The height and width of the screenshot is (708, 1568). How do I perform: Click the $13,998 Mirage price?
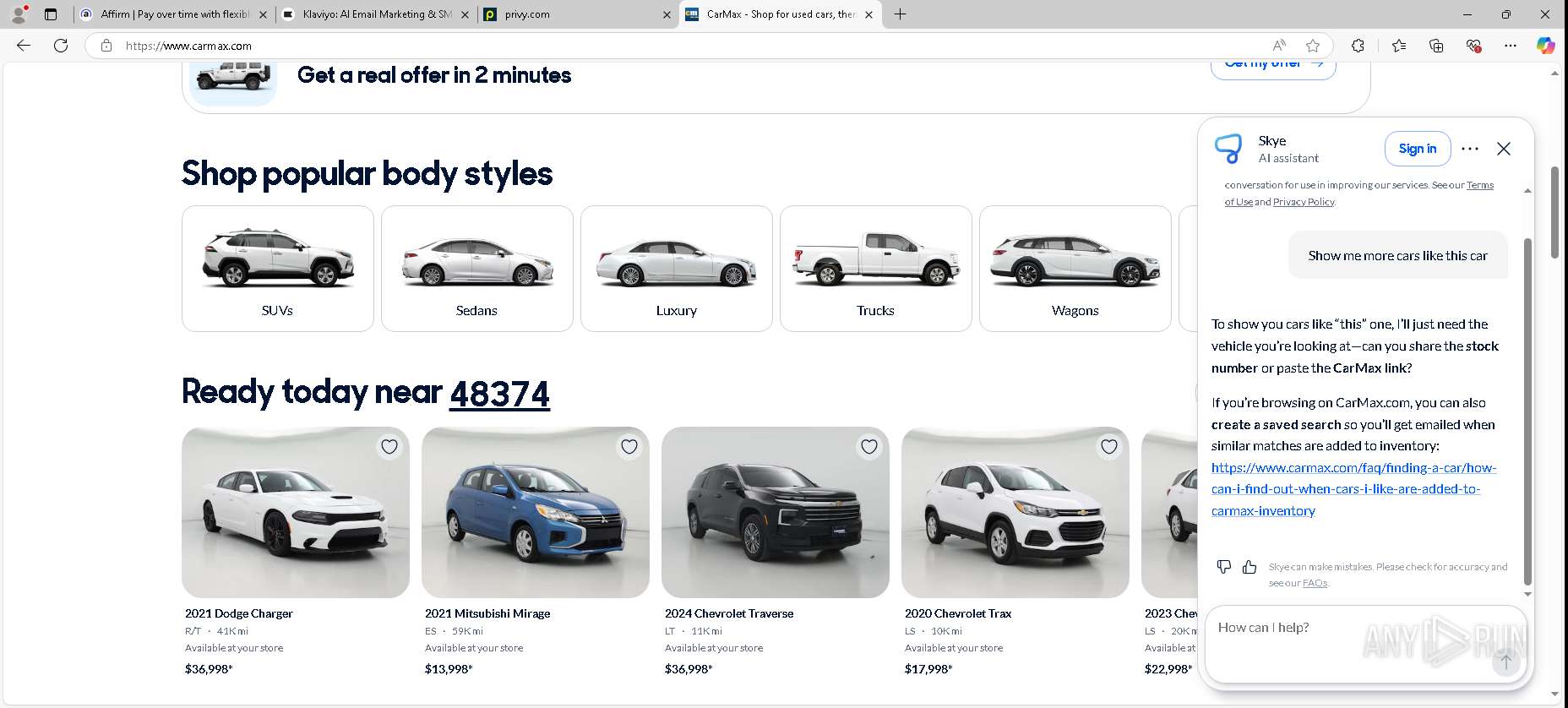tap(449, 669)
